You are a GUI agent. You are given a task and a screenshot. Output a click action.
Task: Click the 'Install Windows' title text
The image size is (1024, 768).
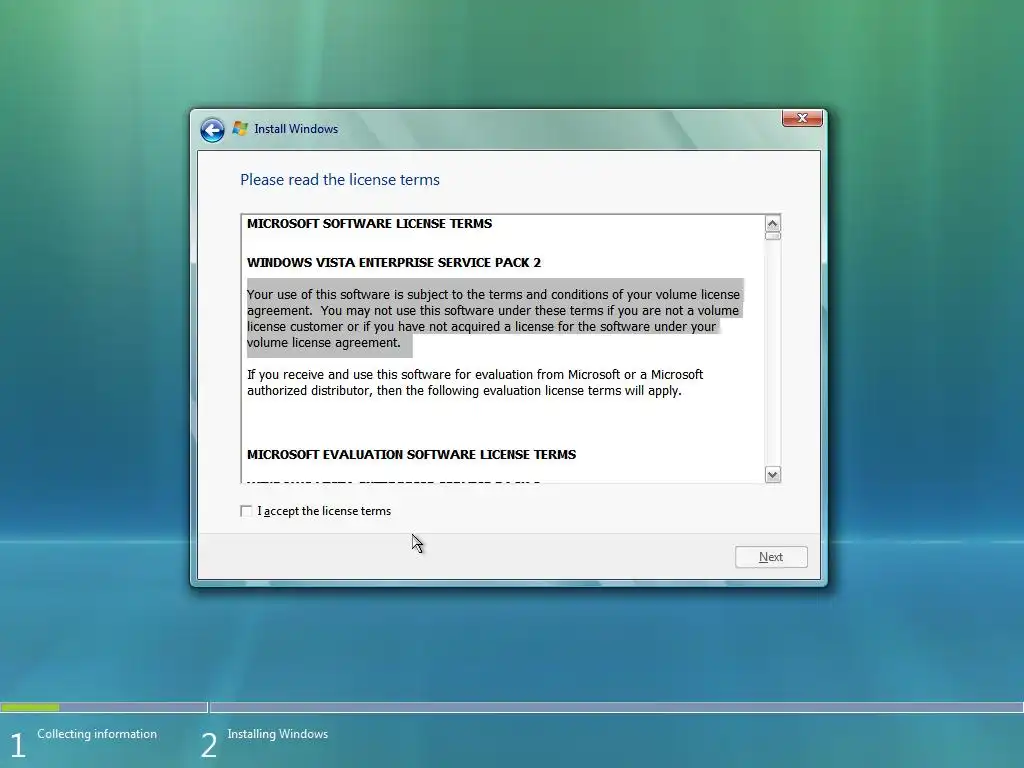[x=296, y=129]
